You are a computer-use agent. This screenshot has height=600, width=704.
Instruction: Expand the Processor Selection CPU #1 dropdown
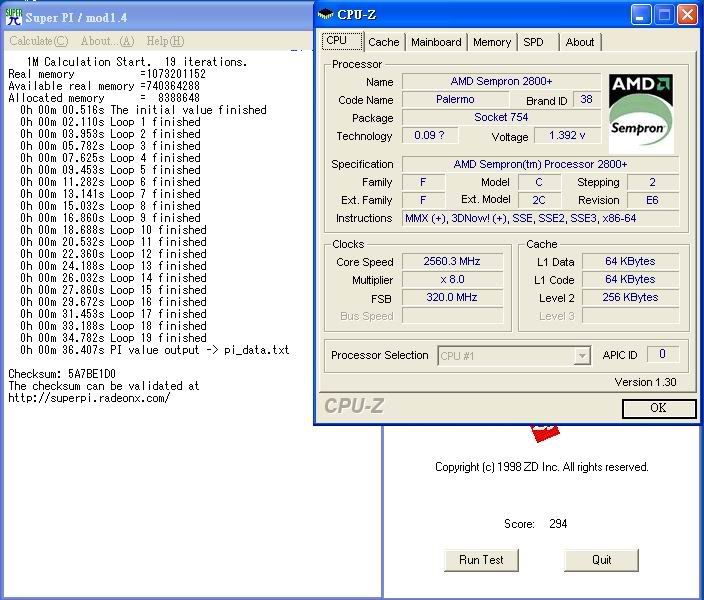coord(582,356)
